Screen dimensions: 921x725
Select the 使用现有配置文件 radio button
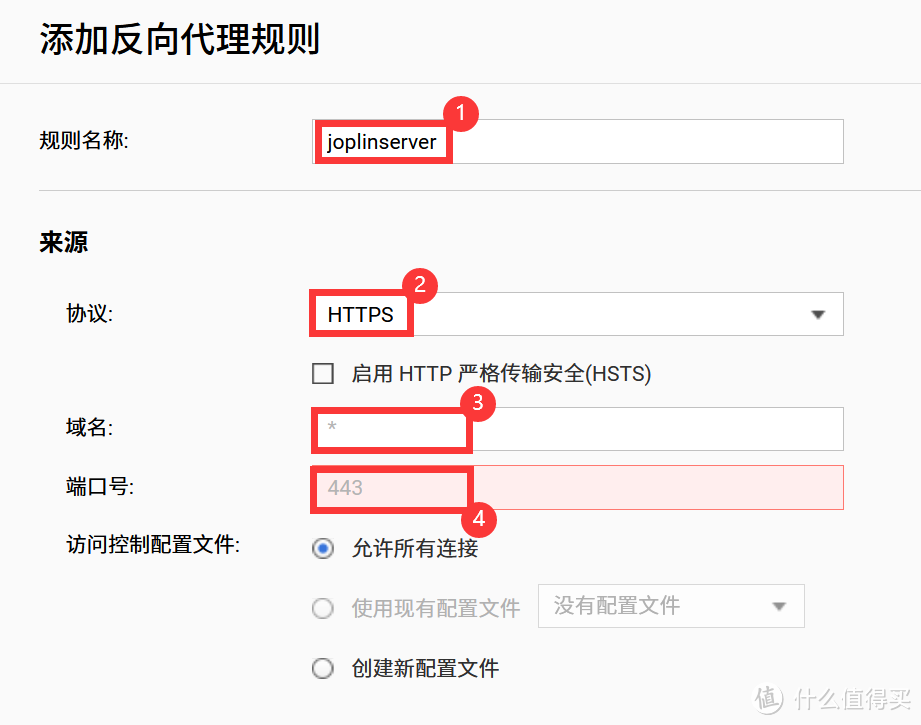323,606
